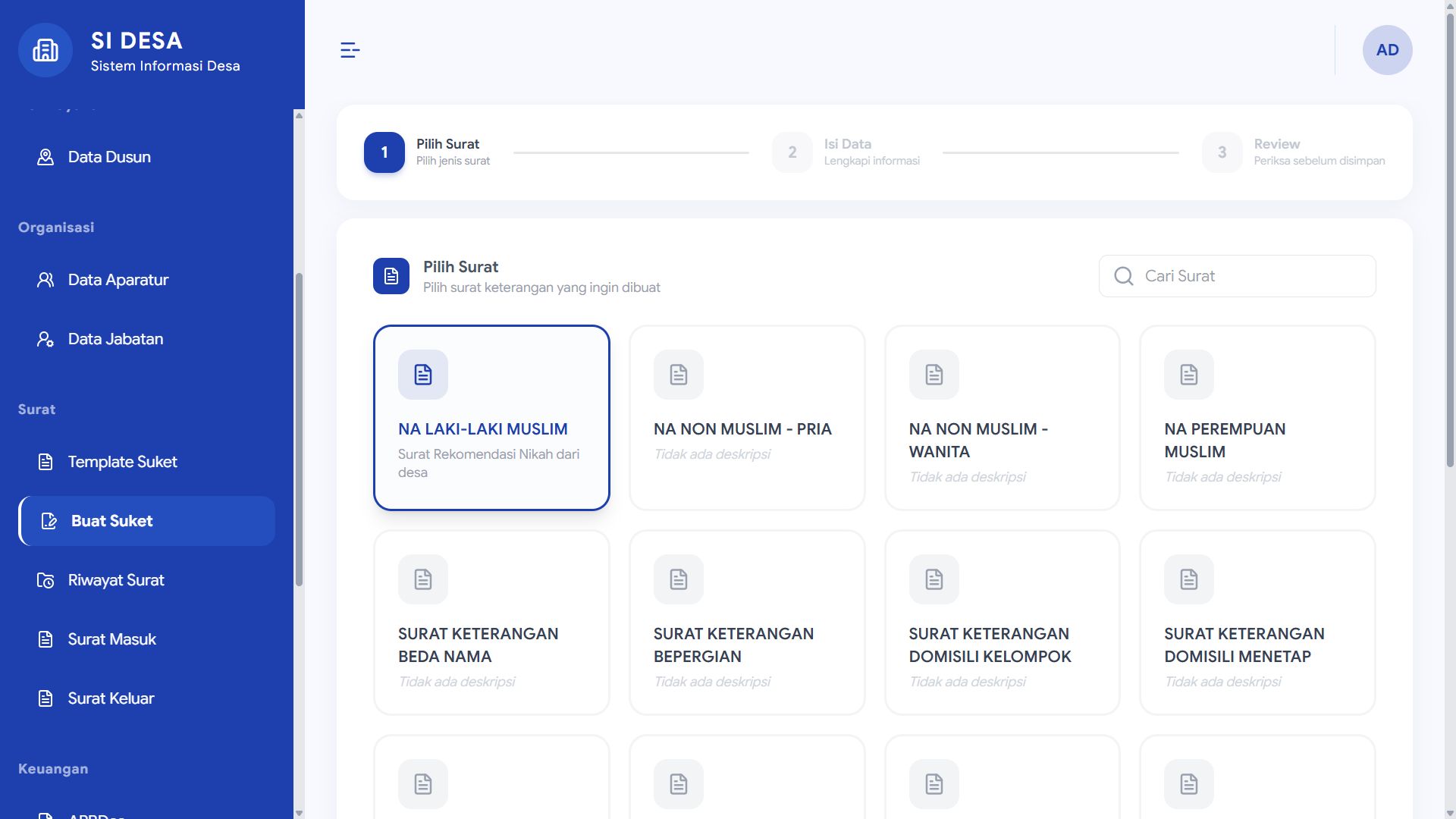Viewport: 1456px width, 819px height.
Task: Choose SURAT KETERANGAN DOMISILI KELOMPOK card
Action: 1003,623
